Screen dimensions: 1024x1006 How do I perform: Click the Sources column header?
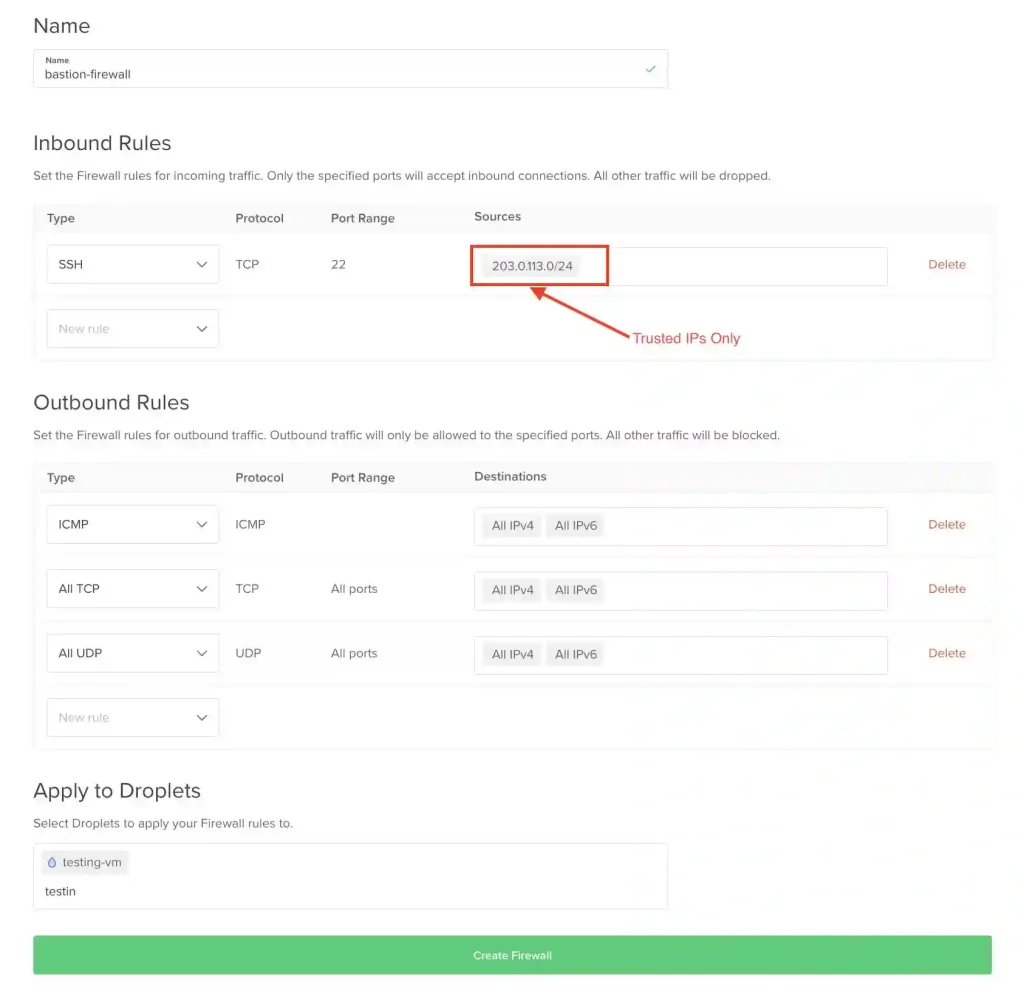pyautogui.click(x=498, y=217)
